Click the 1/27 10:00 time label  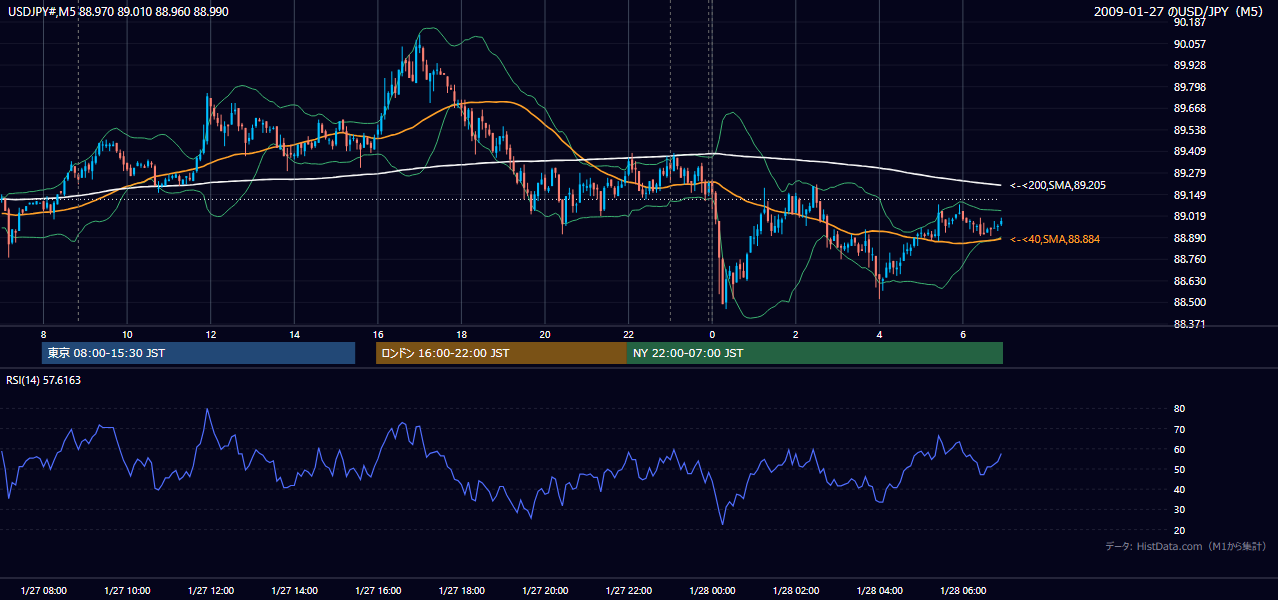click(127, 591)
